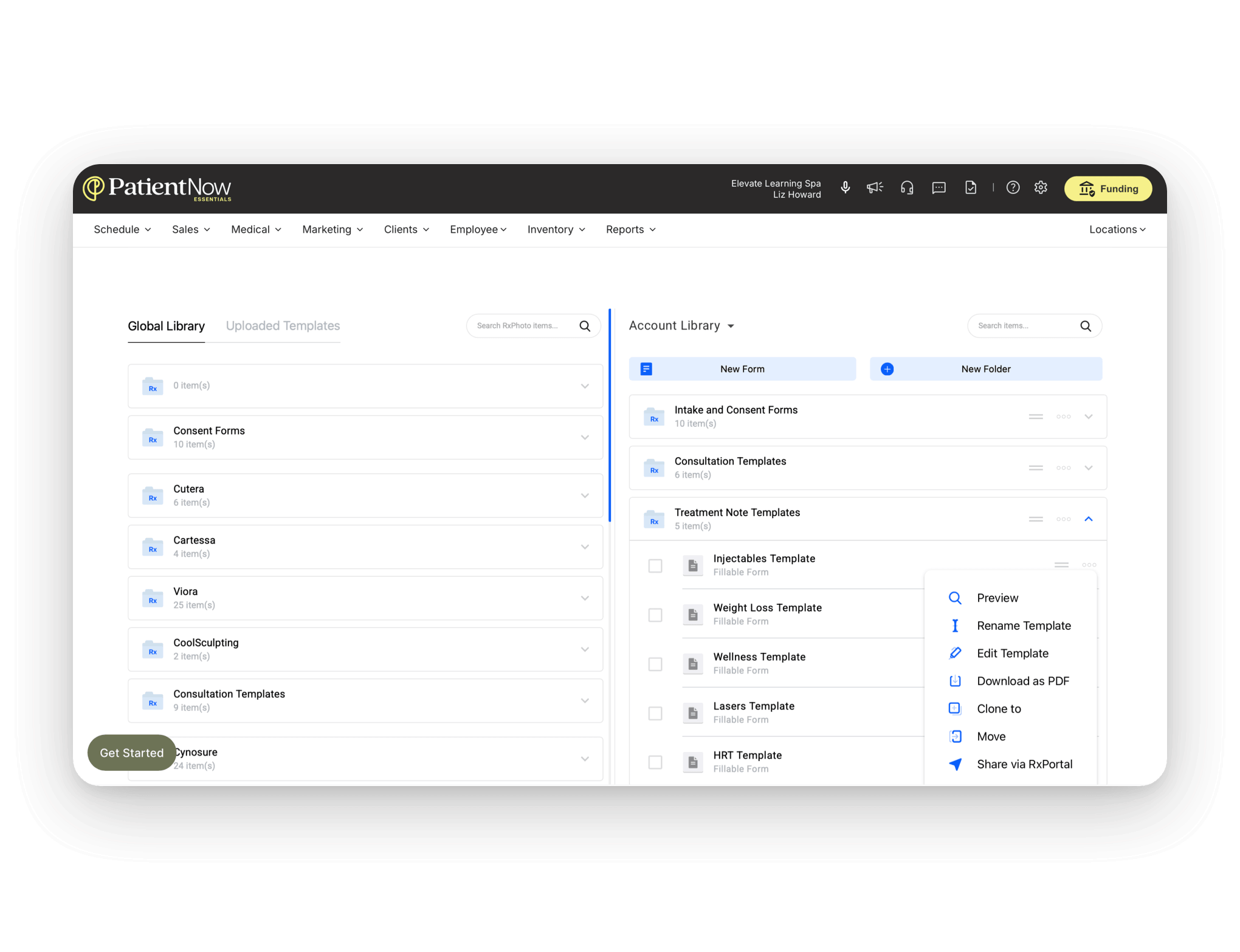This screenshot has width=1240, height=952.
Task: Collapse the Treatment Note Templates folder
Action: tap(1089, 519)
